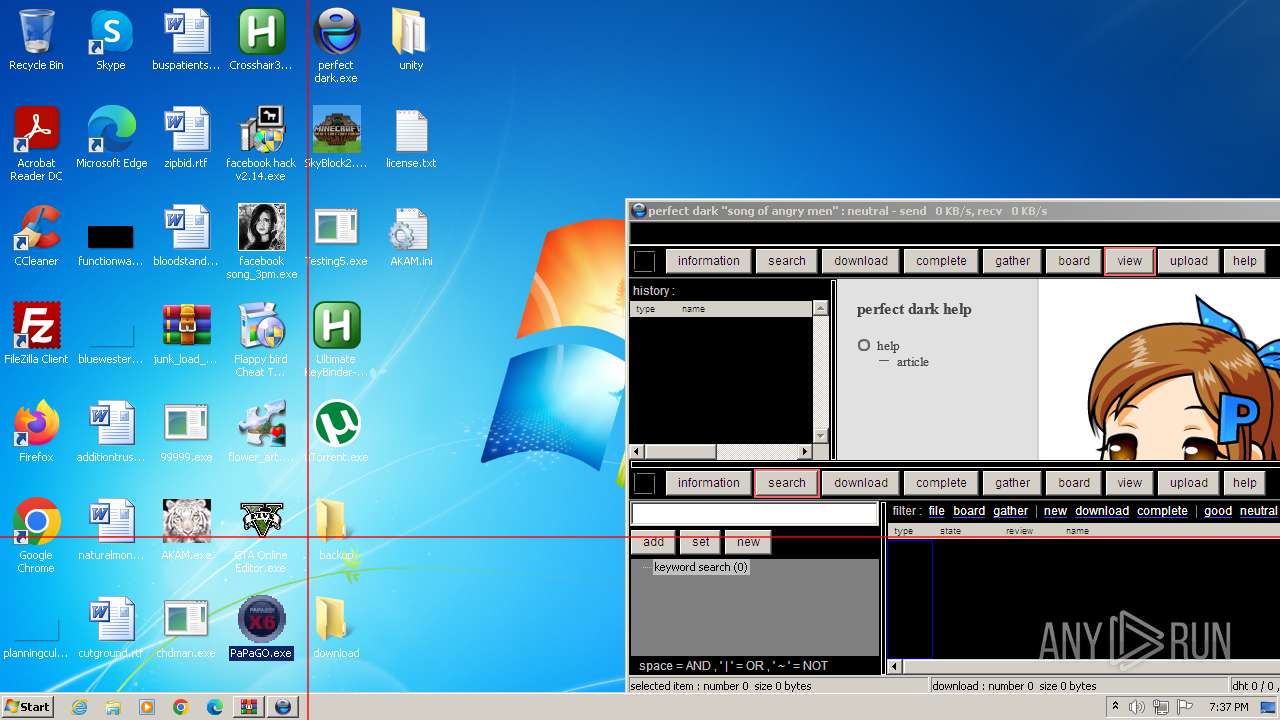Image resolution: width=1280 pixels, height=720 pixels.
Task: Open the article entry under help
Action: 912,362
